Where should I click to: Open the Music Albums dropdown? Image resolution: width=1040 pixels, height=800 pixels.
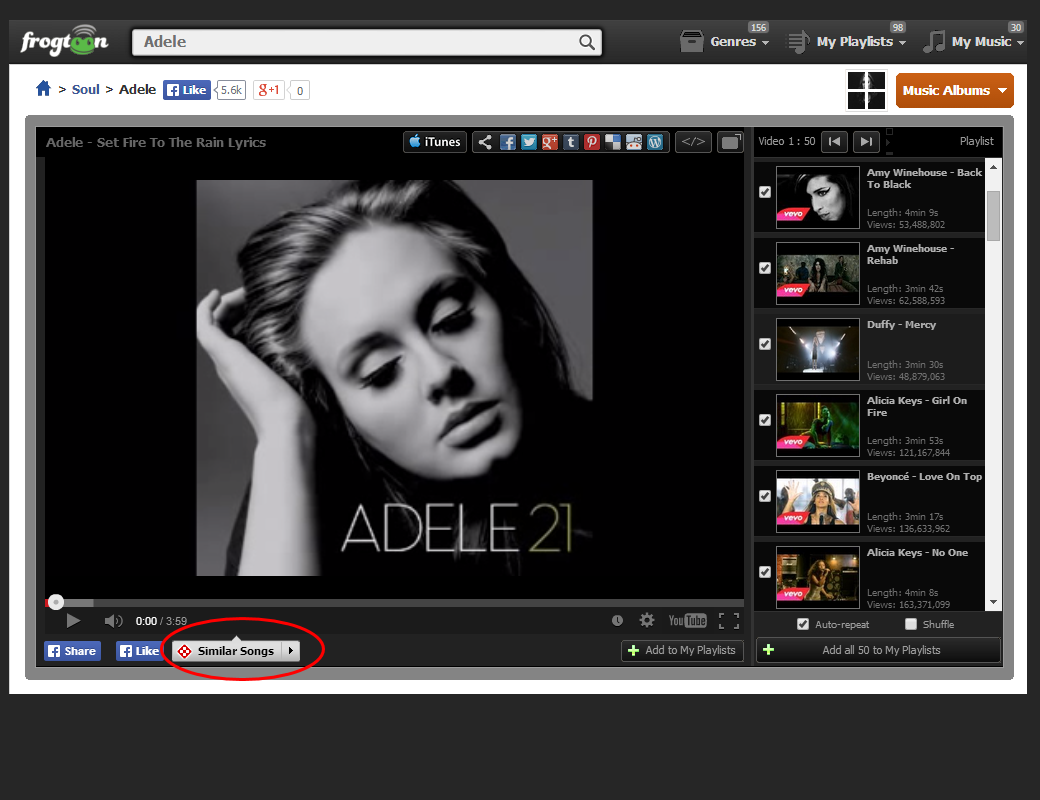[954, 90]
